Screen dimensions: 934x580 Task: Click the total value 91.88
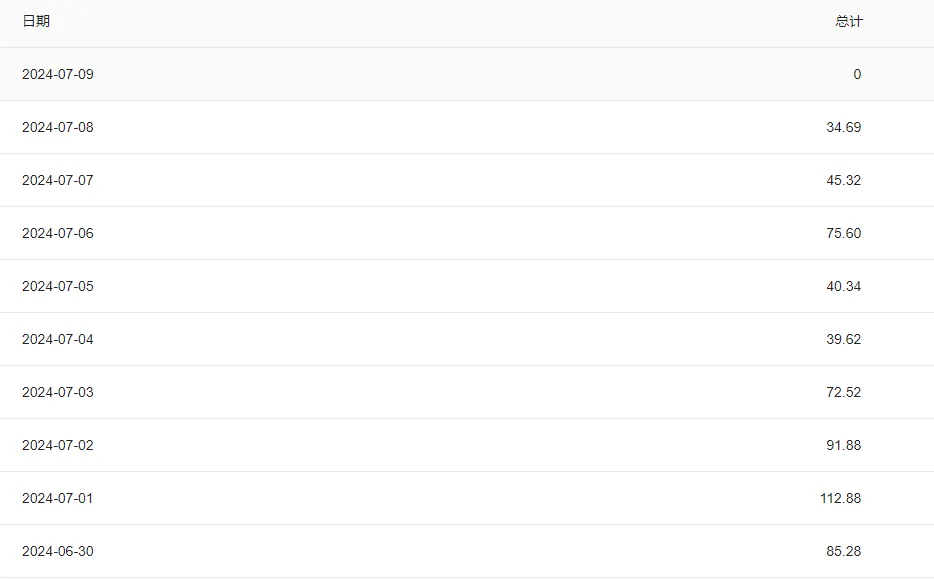[843, 445]
